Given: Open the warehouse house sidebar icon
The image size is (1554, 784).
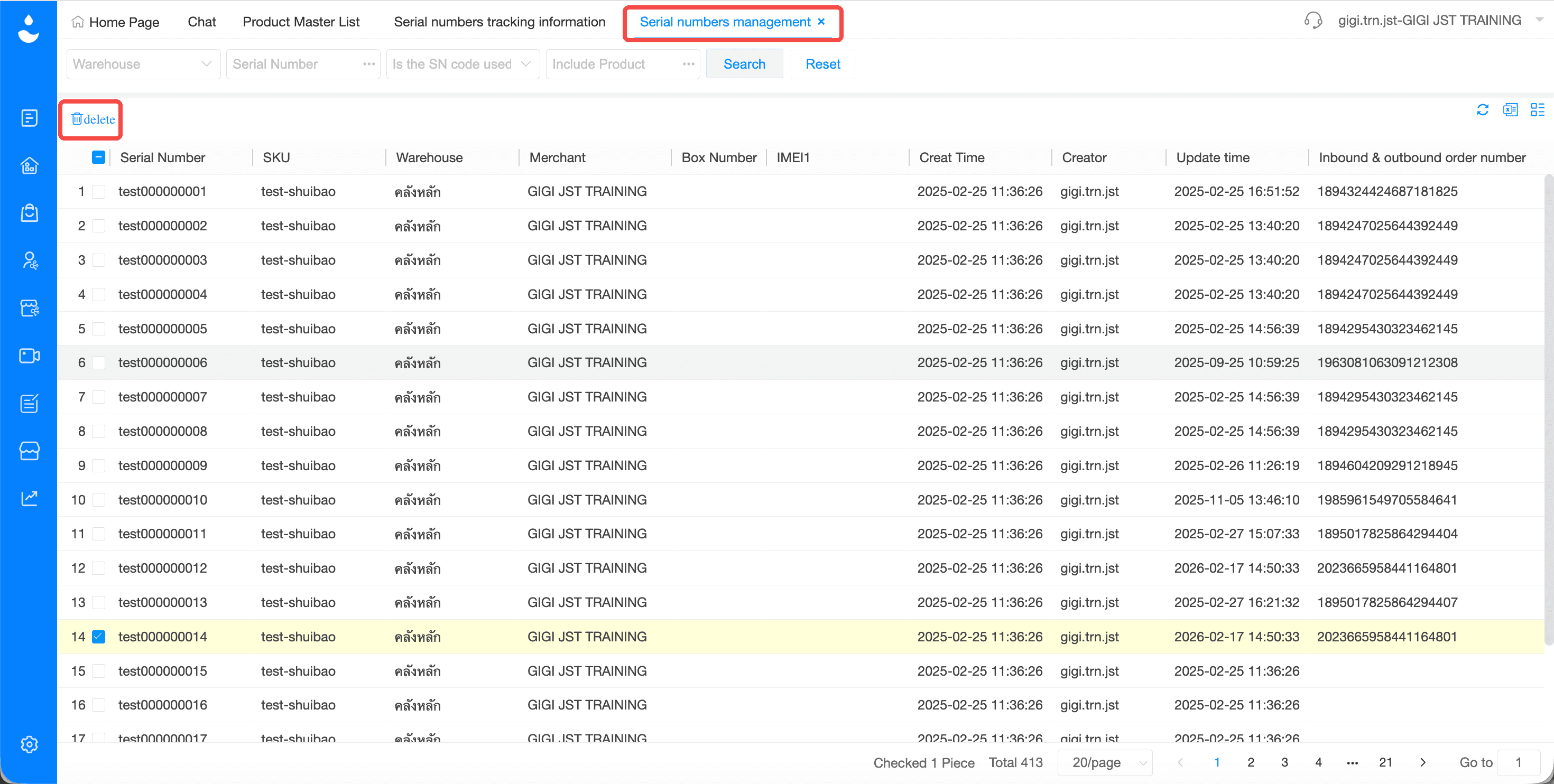Looking at the screenshot, I should [29, 165].
